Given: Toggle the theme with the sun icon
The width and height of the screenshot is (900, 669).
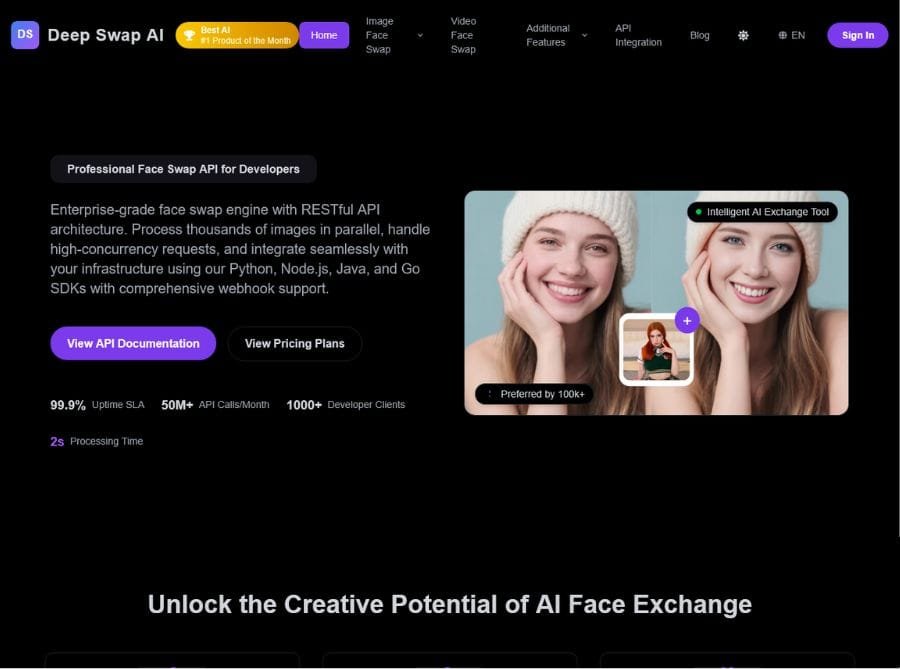Looking at the screenshot, I should [743, 35].
